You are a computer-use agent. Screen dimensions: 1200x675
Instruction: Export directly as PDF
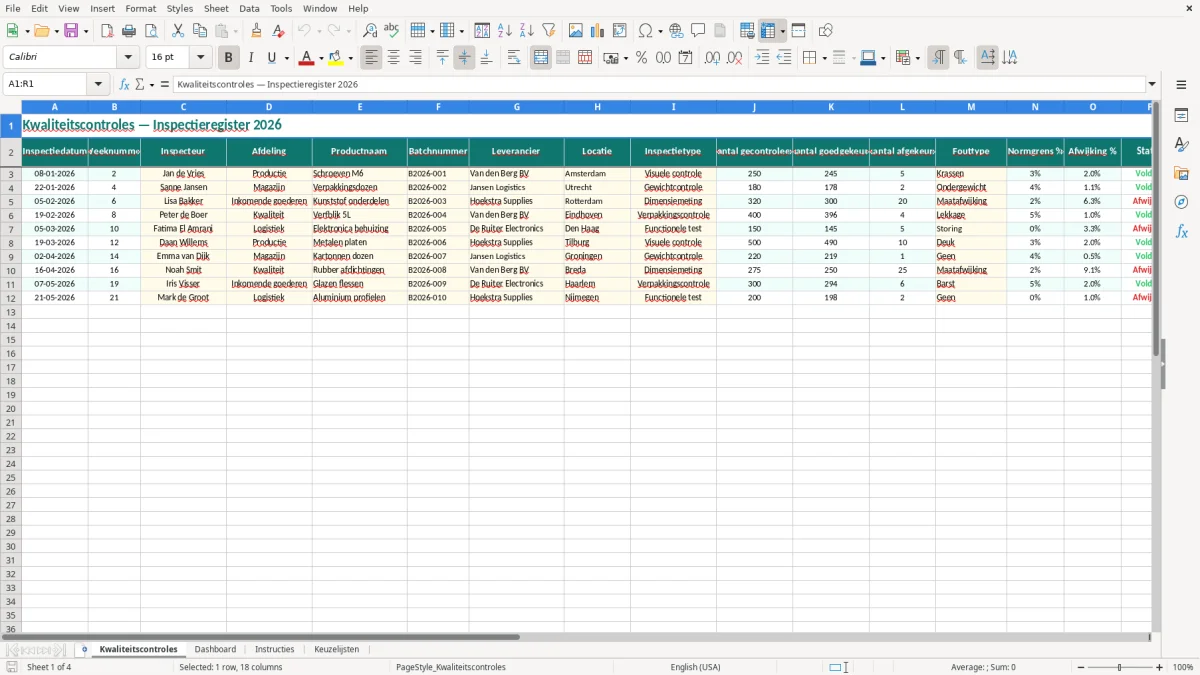click(x=107, y=31)
